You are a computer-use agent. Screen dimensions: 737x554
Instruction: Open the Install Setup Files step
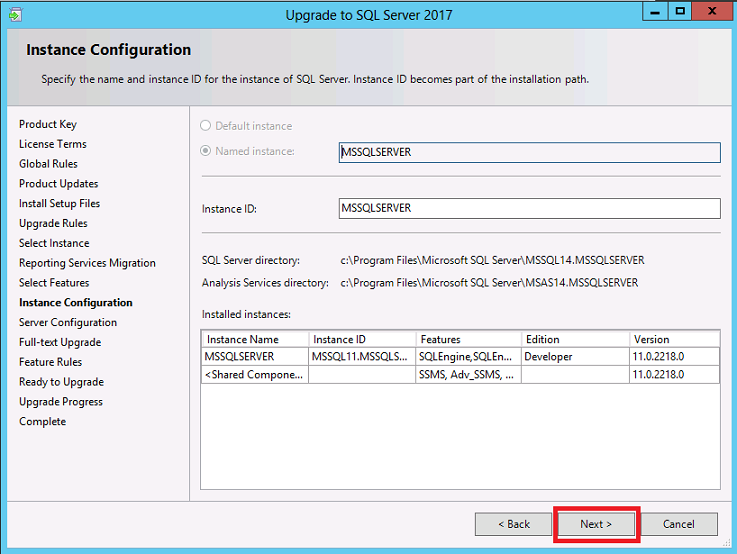coord(60,203)
